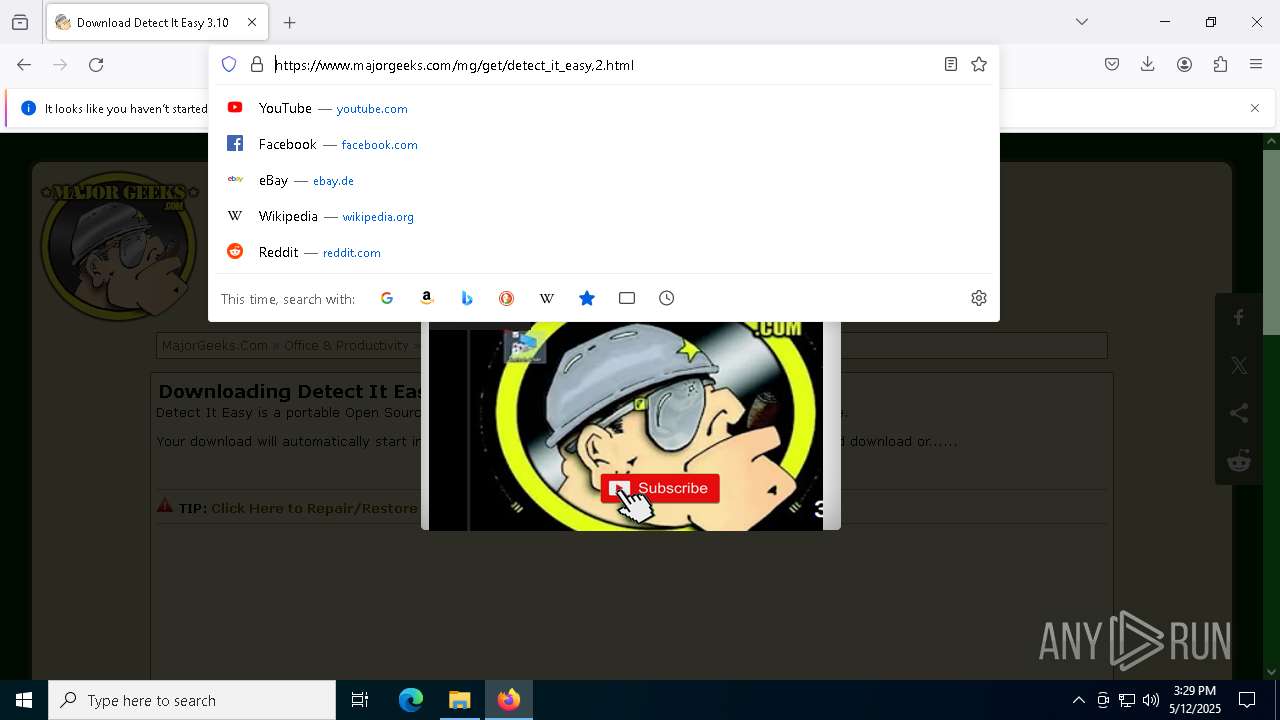
Task: Open search settings gear
Action: 979,298
